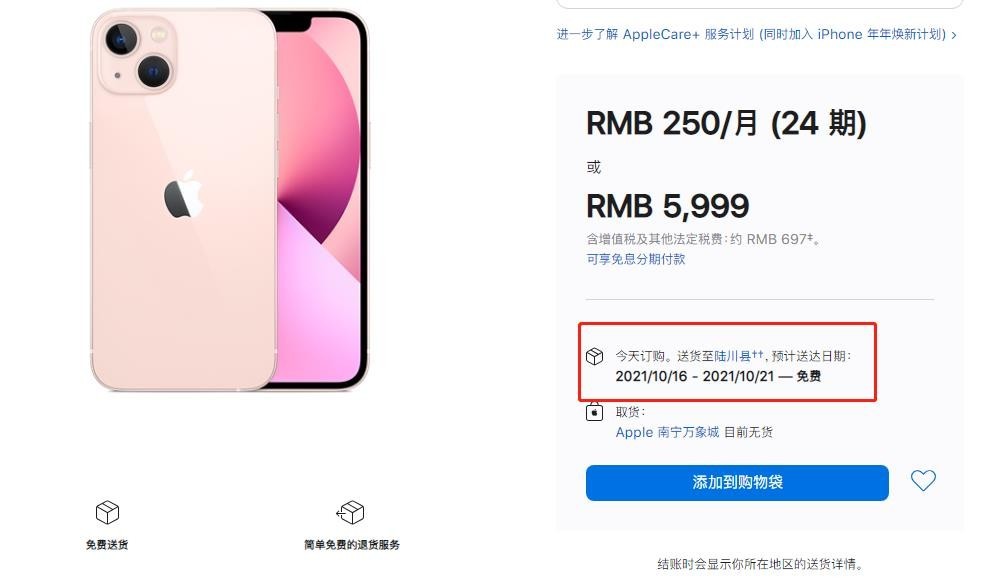
Task: Click the RMB 5,999 price
Action: pos(667,206)
